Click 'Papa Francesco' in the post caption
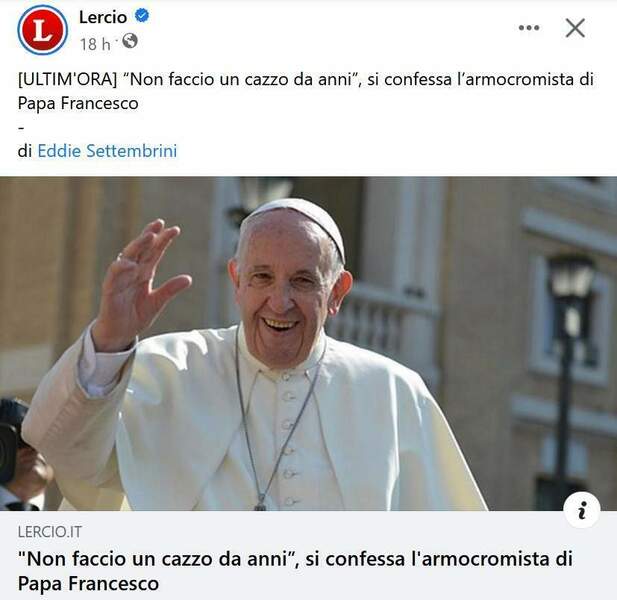The width and height of the screenshot is (617, 600). tap(78, 103)
